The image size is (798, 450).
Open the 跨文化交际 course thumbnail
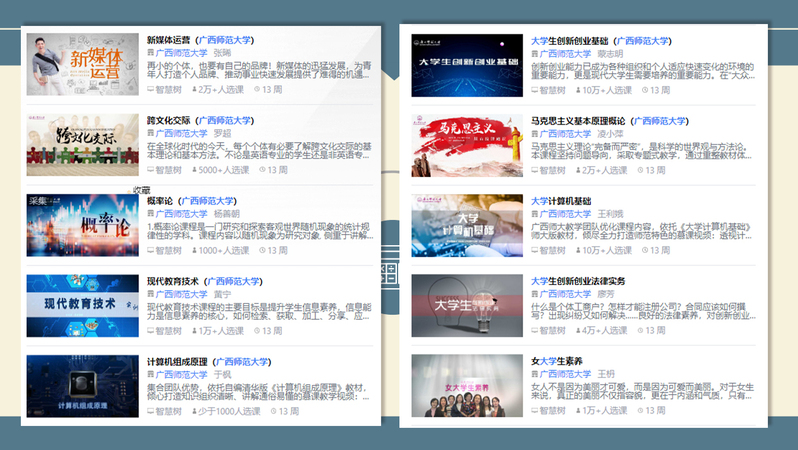tap(82, 145)
